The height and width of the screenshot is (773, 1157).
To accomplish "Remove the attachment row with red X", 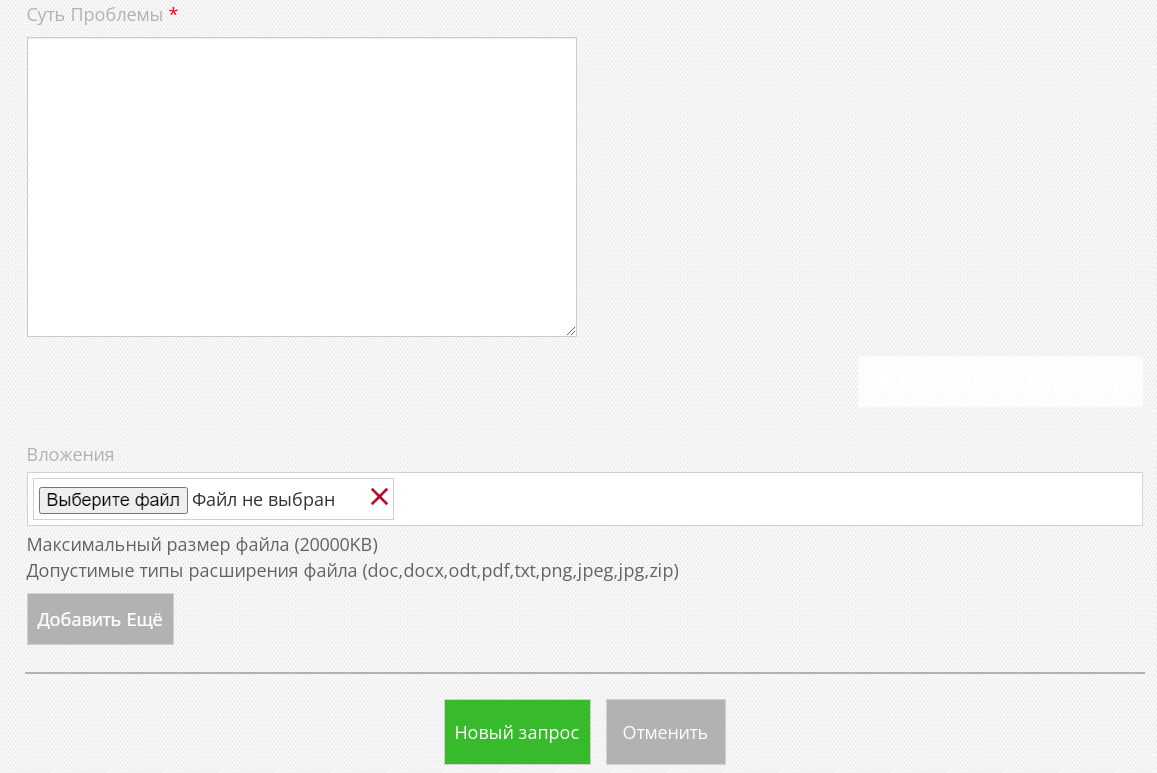I will coord(379,497).
